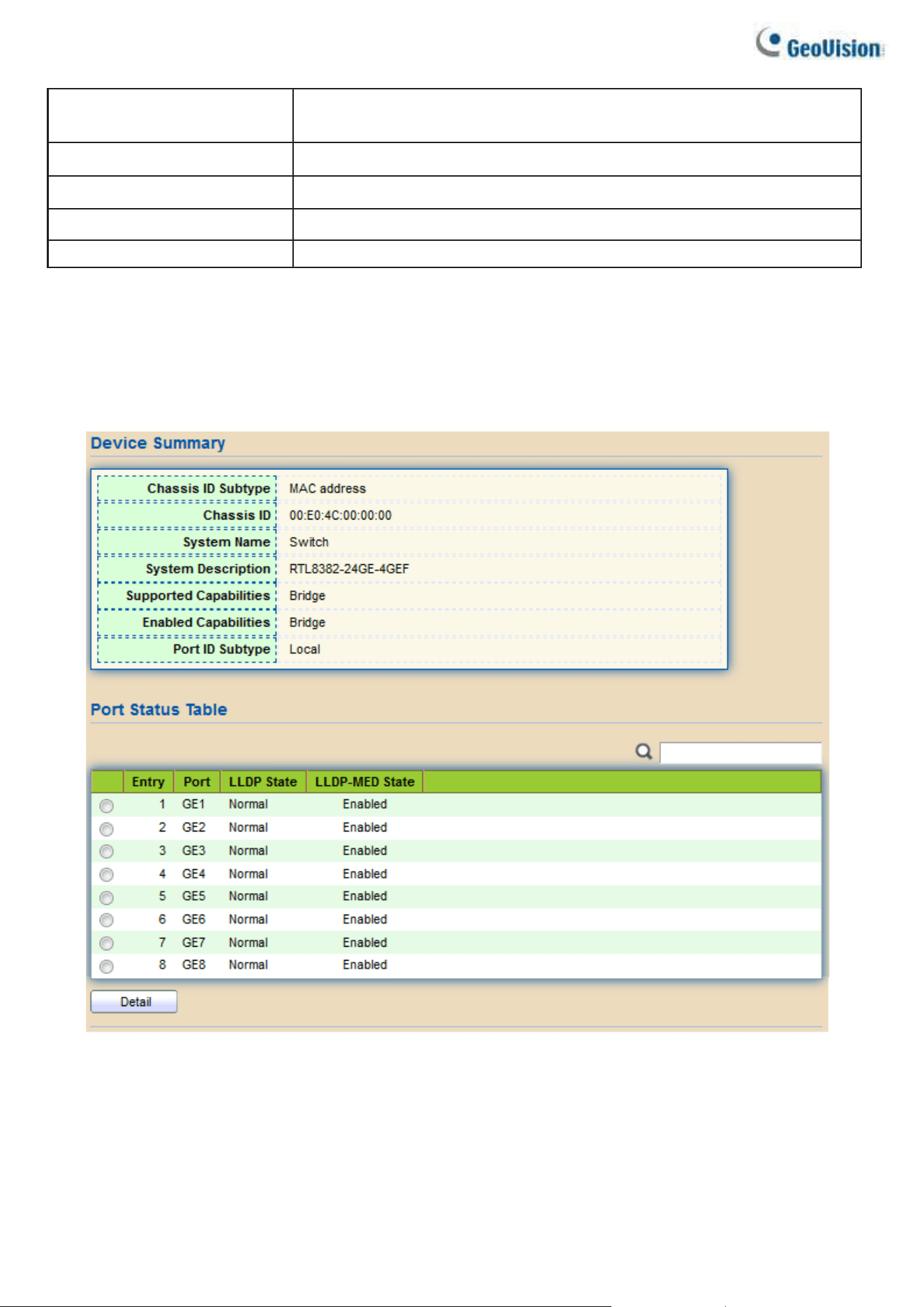Sort by the LLDP-MED State column header
The width and height of the screenshot is (924, 1307).
click(x=364, y=782)
